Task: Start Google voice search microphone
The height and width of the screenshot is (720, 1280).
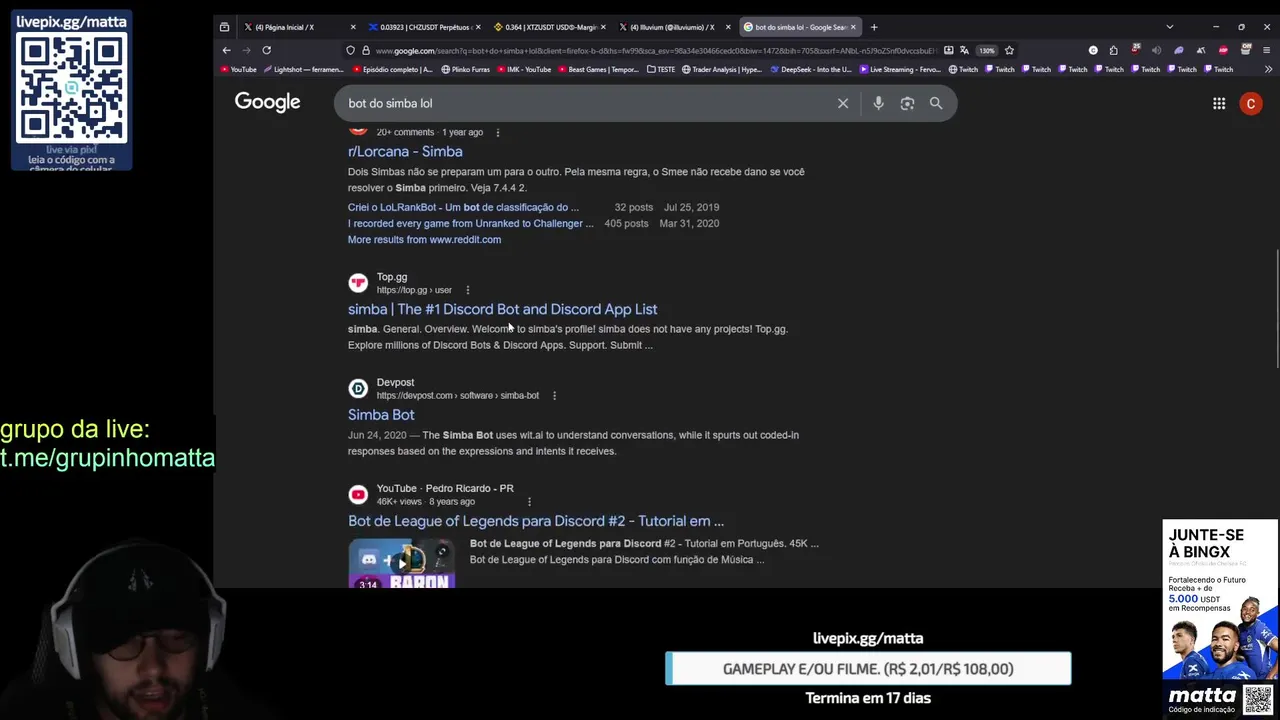Action: tap(878, 103)
